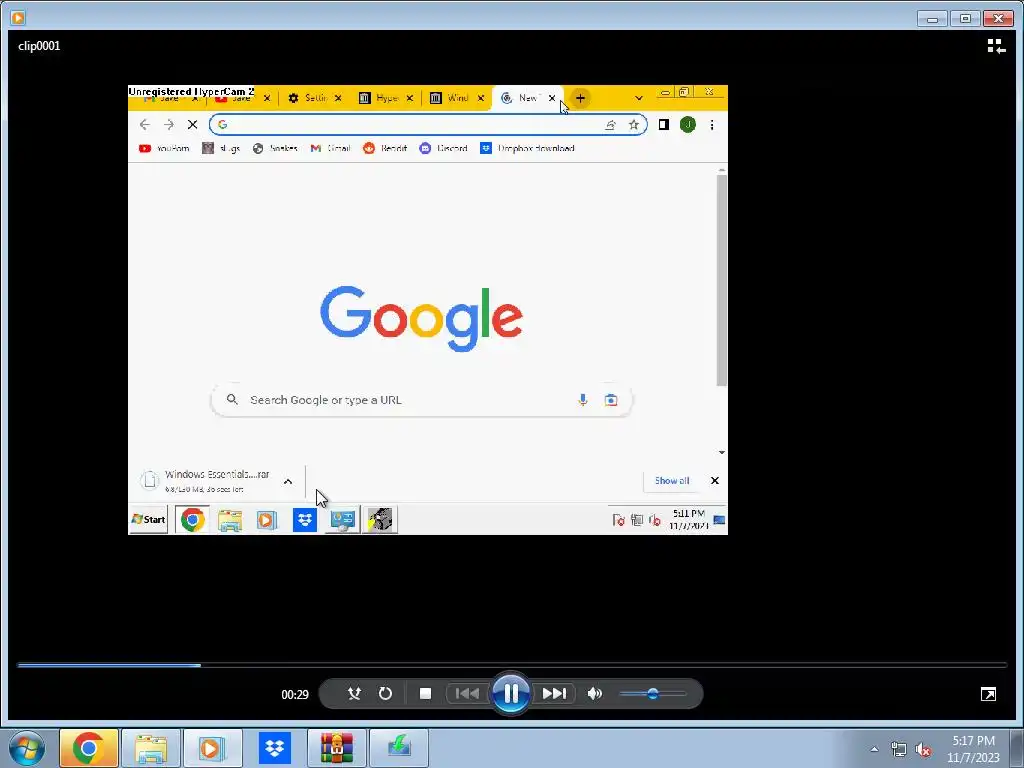Maximize the Media Player window
The height and width of the screenshot is (768, 1024).
click(x=965, y=18)
